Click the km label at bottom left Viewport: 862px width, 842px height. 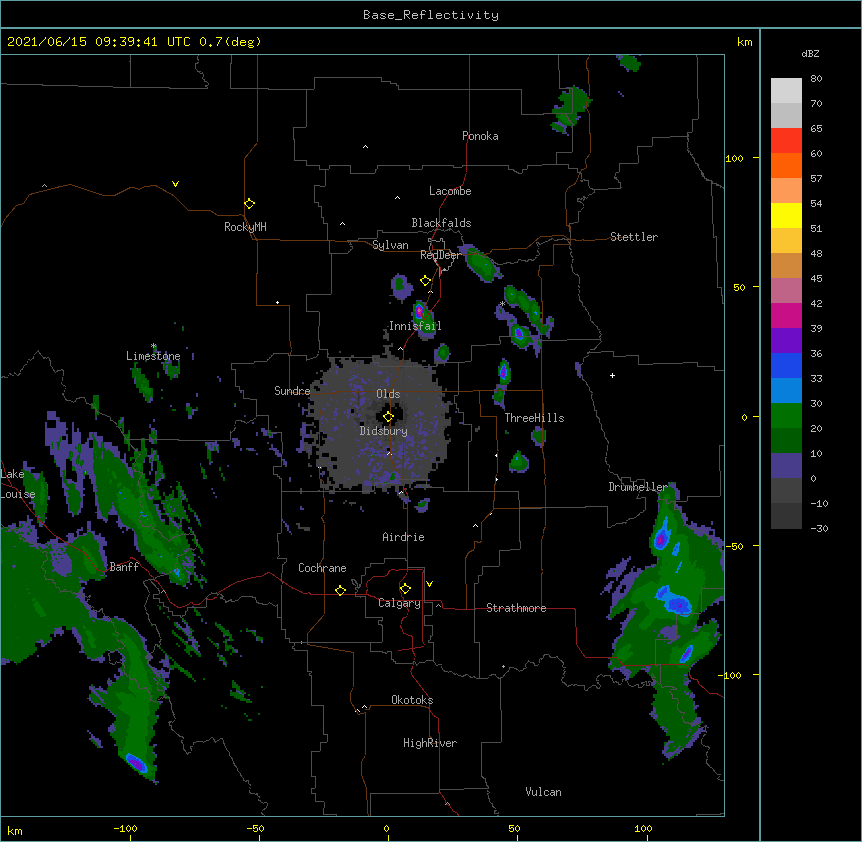[x=15, y=830]
